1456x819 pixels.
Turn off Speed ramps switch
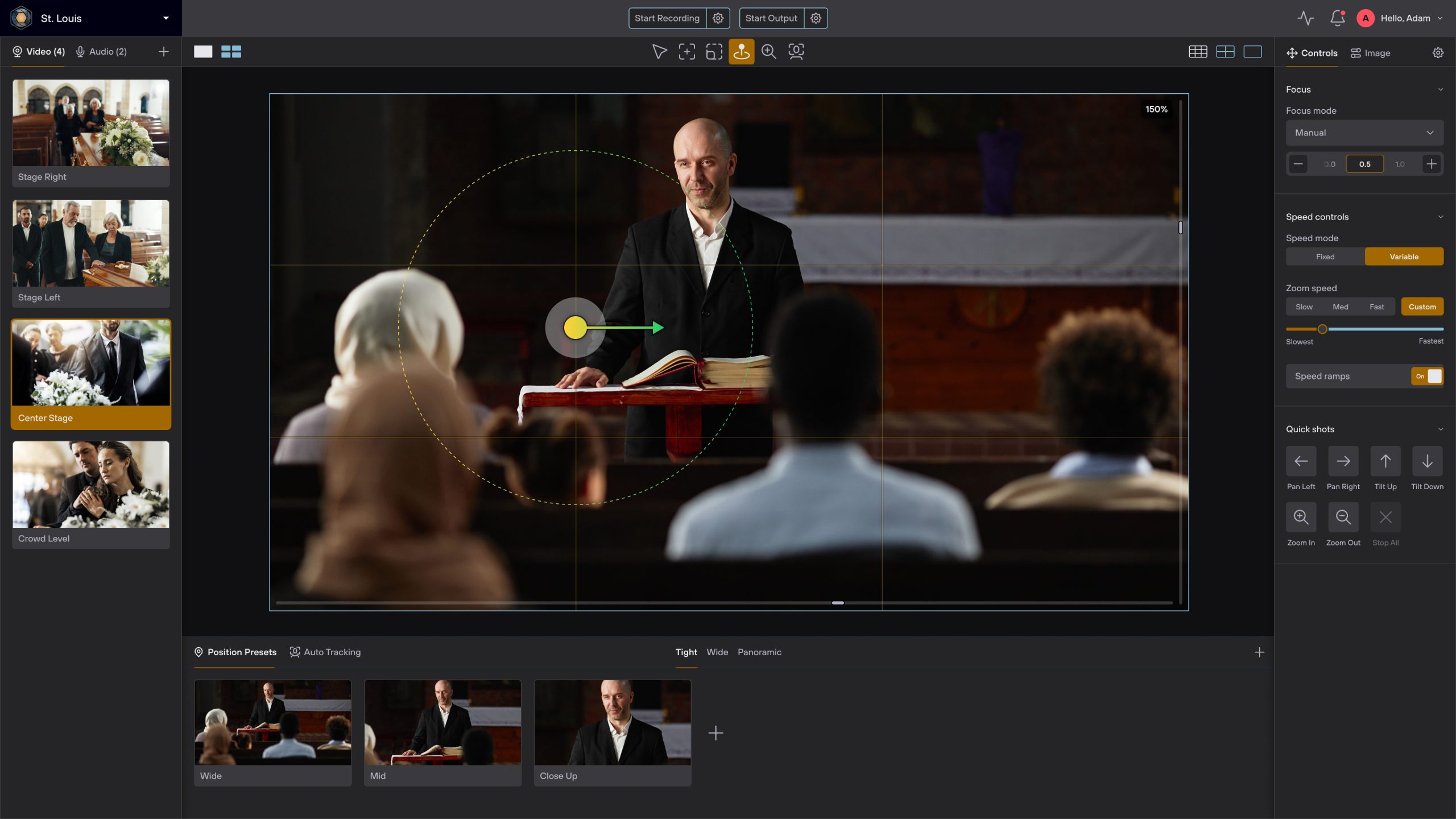[x=1427, y=376]
